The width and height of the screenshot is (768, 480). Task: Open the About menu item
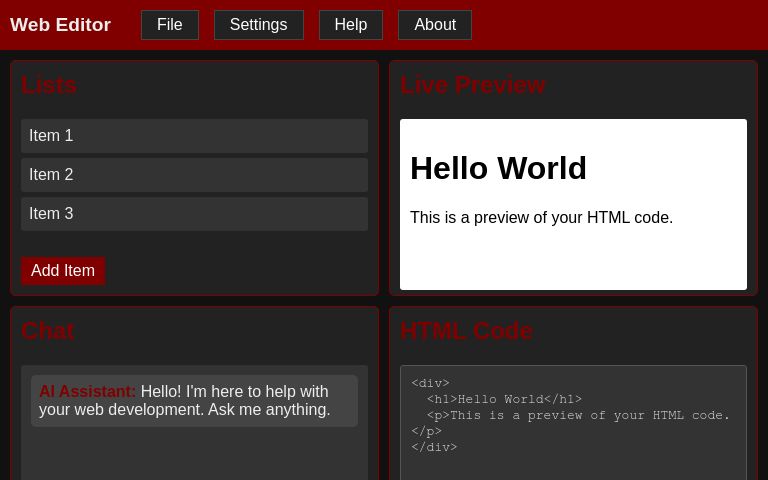point(434,25)
